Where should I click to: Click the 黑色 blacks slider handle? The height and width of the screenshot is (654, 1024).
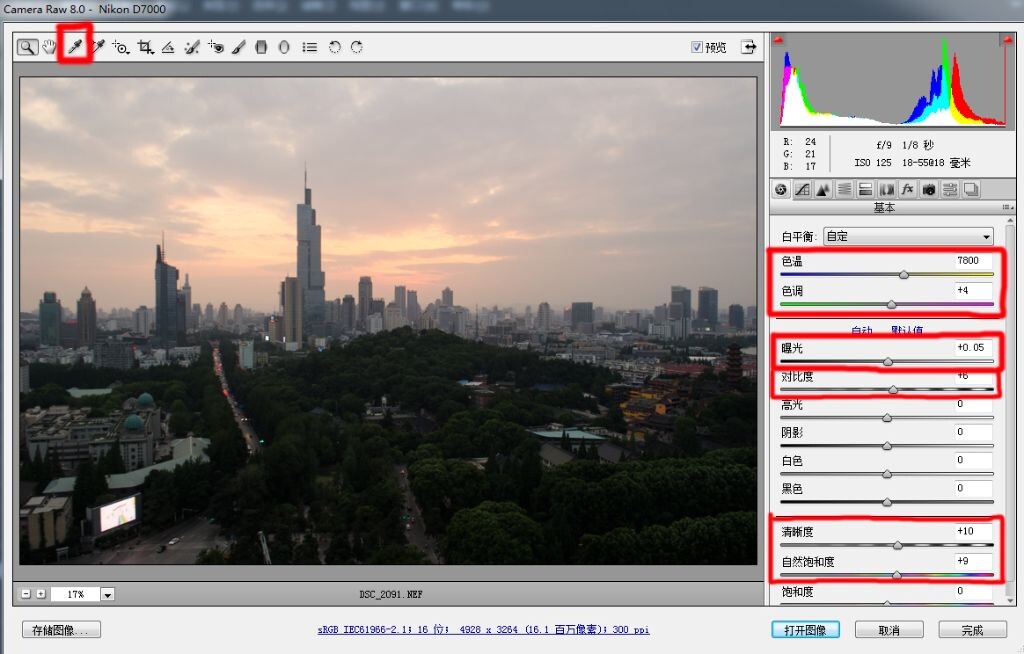pos(887,502)
